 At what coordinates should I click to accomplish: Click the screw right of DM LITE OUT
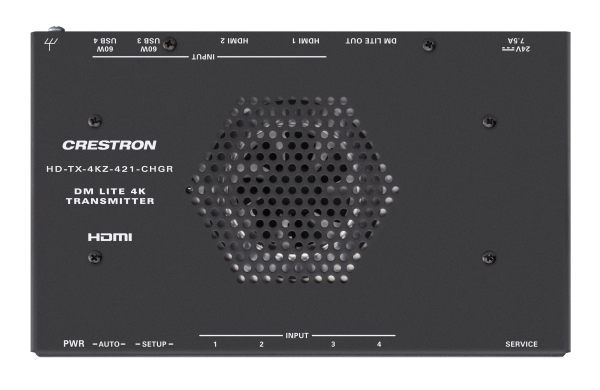pyautogui.click(x=429, y=45)
